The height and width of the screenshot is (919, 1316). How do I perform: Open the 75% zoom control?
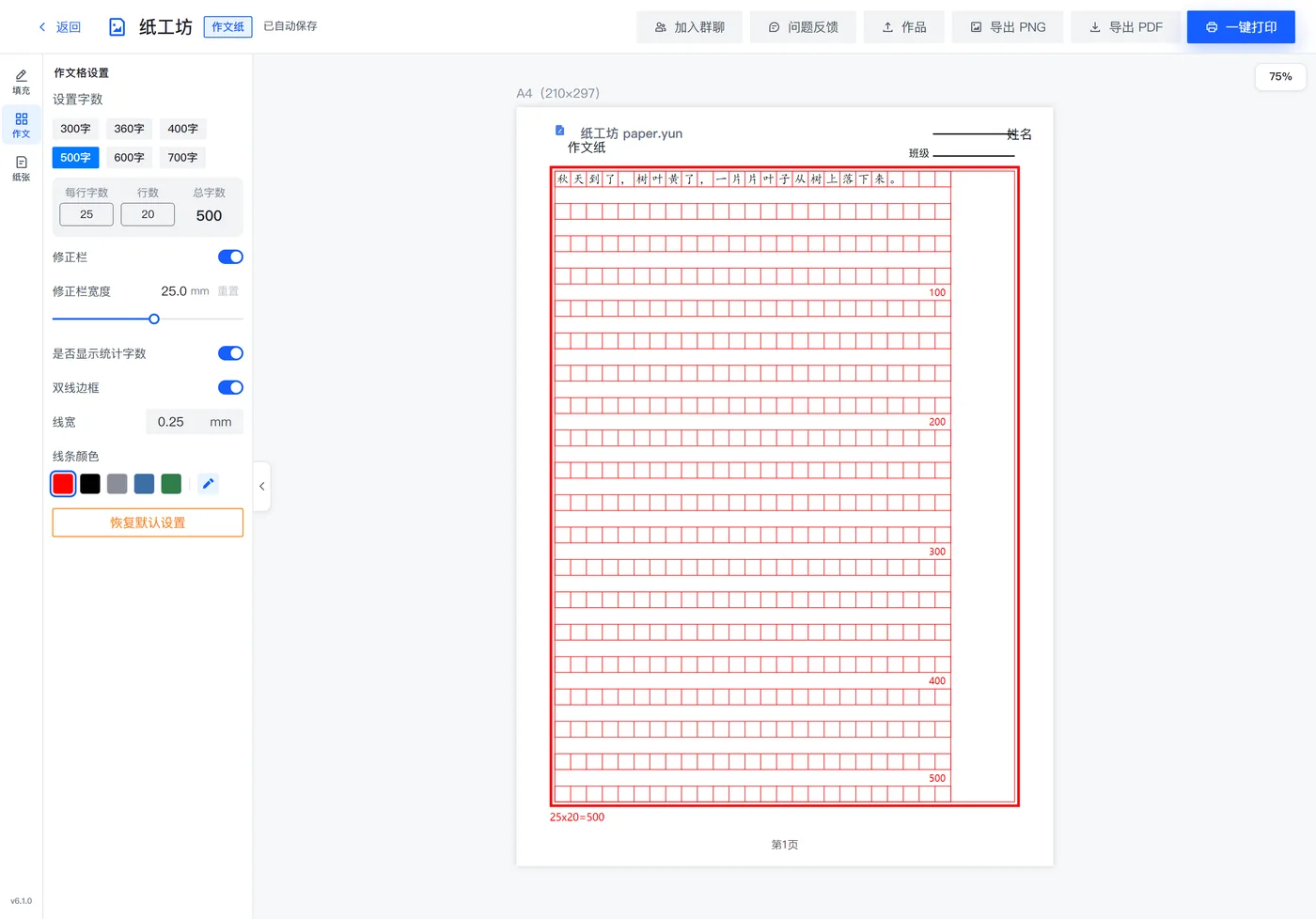click(1280, 77)
